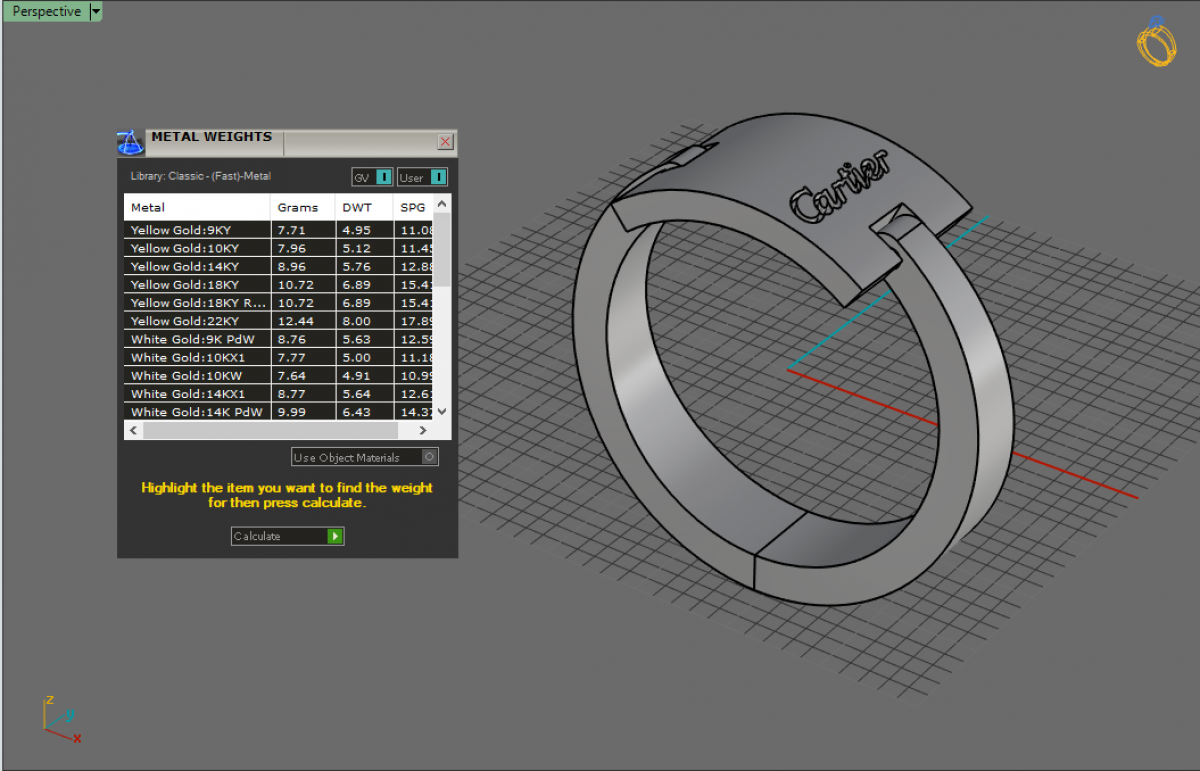Screen dimensions: 1200x771
Task: Select the Yellow Gold:18KY row
Action: pos(197,285)
